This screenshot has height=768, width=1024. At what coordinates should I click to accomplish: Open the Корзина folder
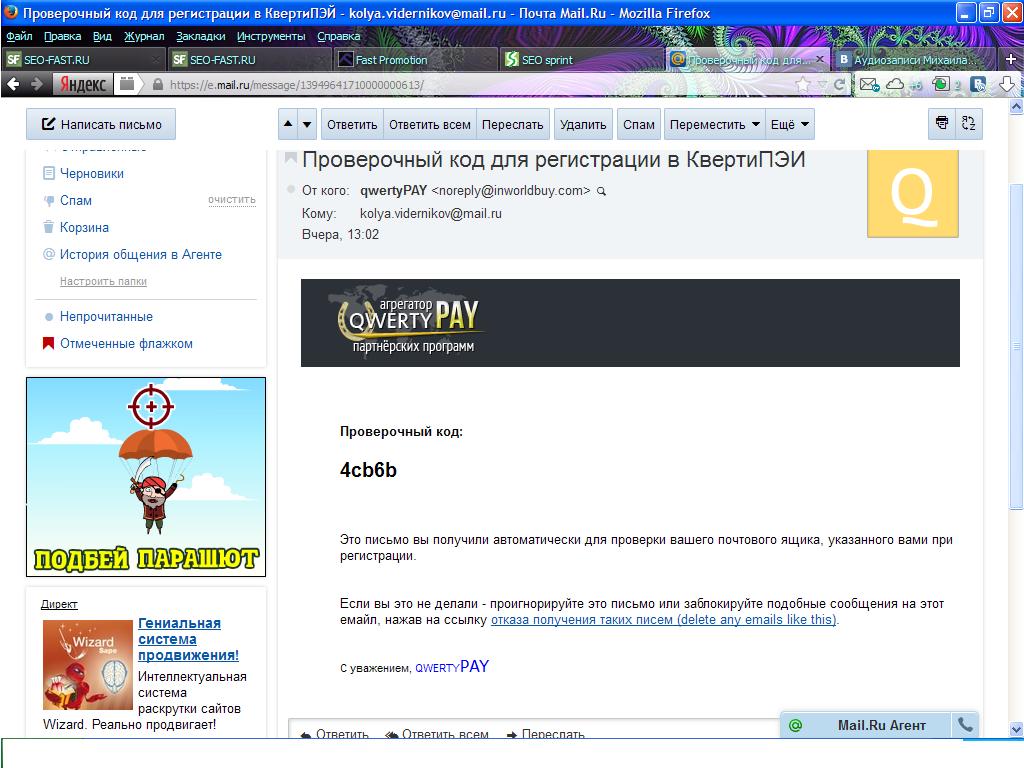(84, 227)
